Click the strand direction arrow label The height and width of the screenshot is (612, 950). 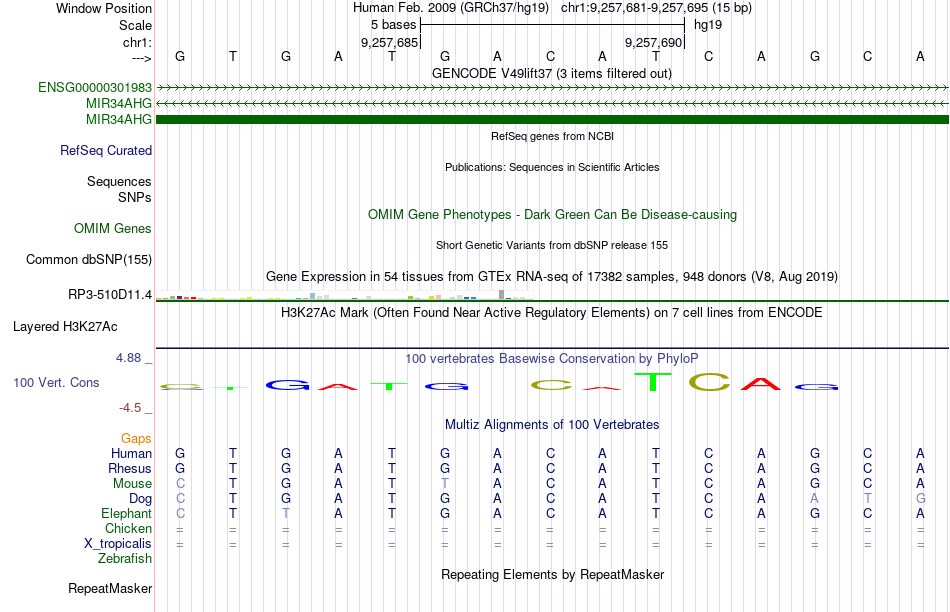(x=142, y=58)
